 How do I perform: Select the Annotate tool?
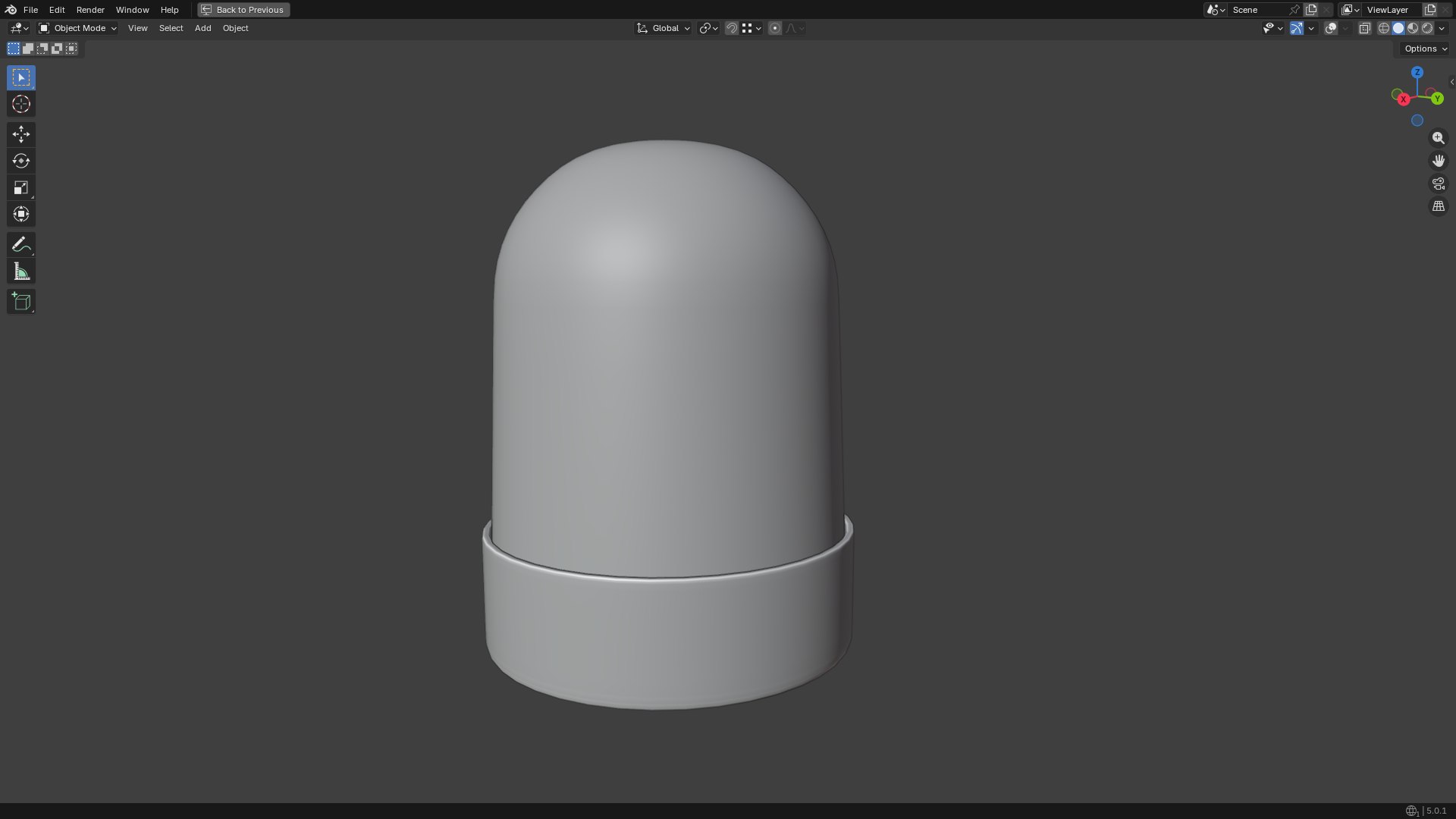click(21, 244)
